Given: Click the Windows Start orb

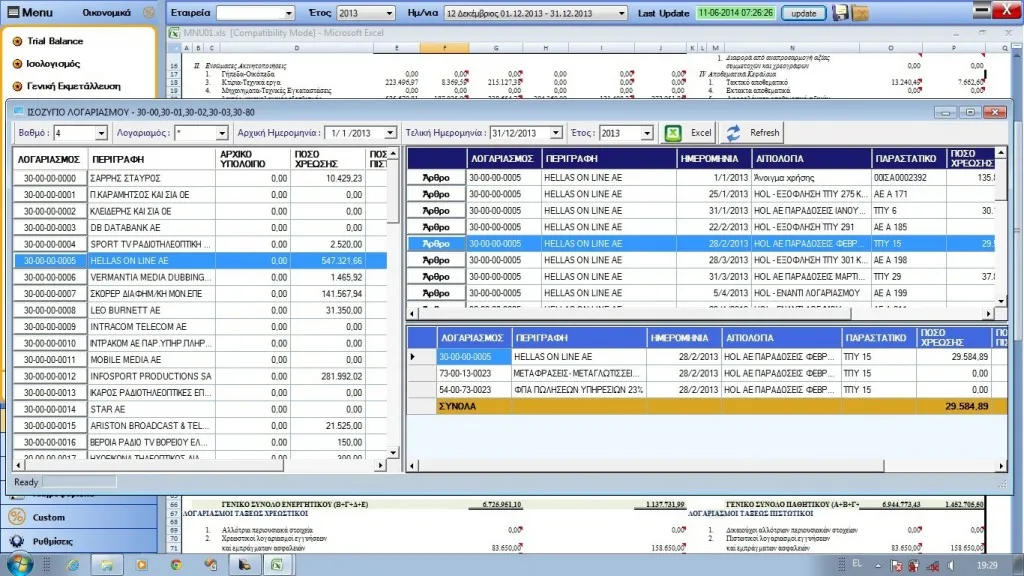Looking at the screenshot, I should [x=19, y=564].
